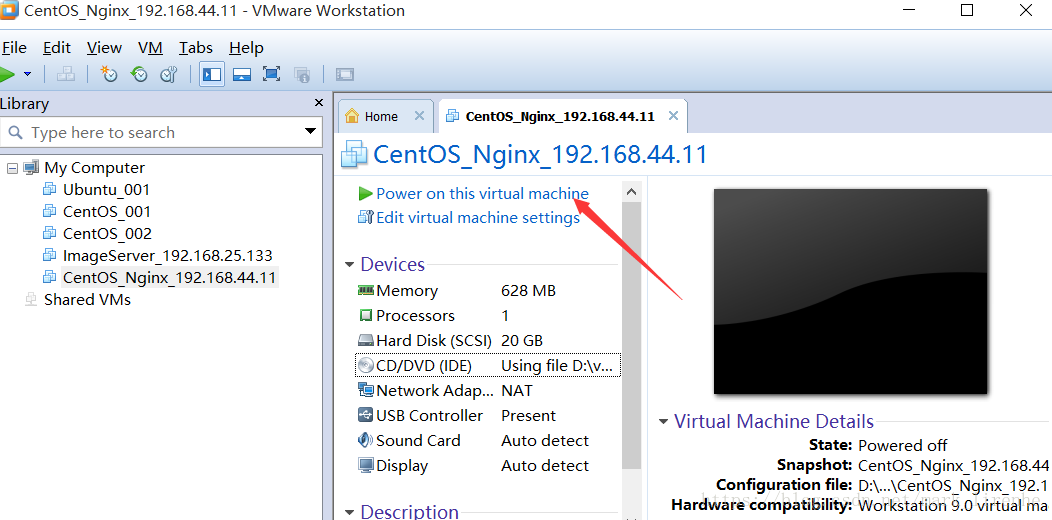Click the sound card speaker icon
The width and height of the screenshot is (1052, 520).
click(366, 440)
